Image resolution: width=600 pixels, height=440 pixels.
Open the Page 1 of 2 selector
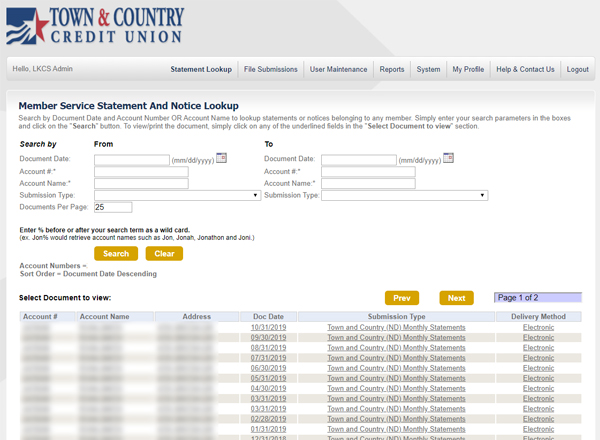coord(538,298)
